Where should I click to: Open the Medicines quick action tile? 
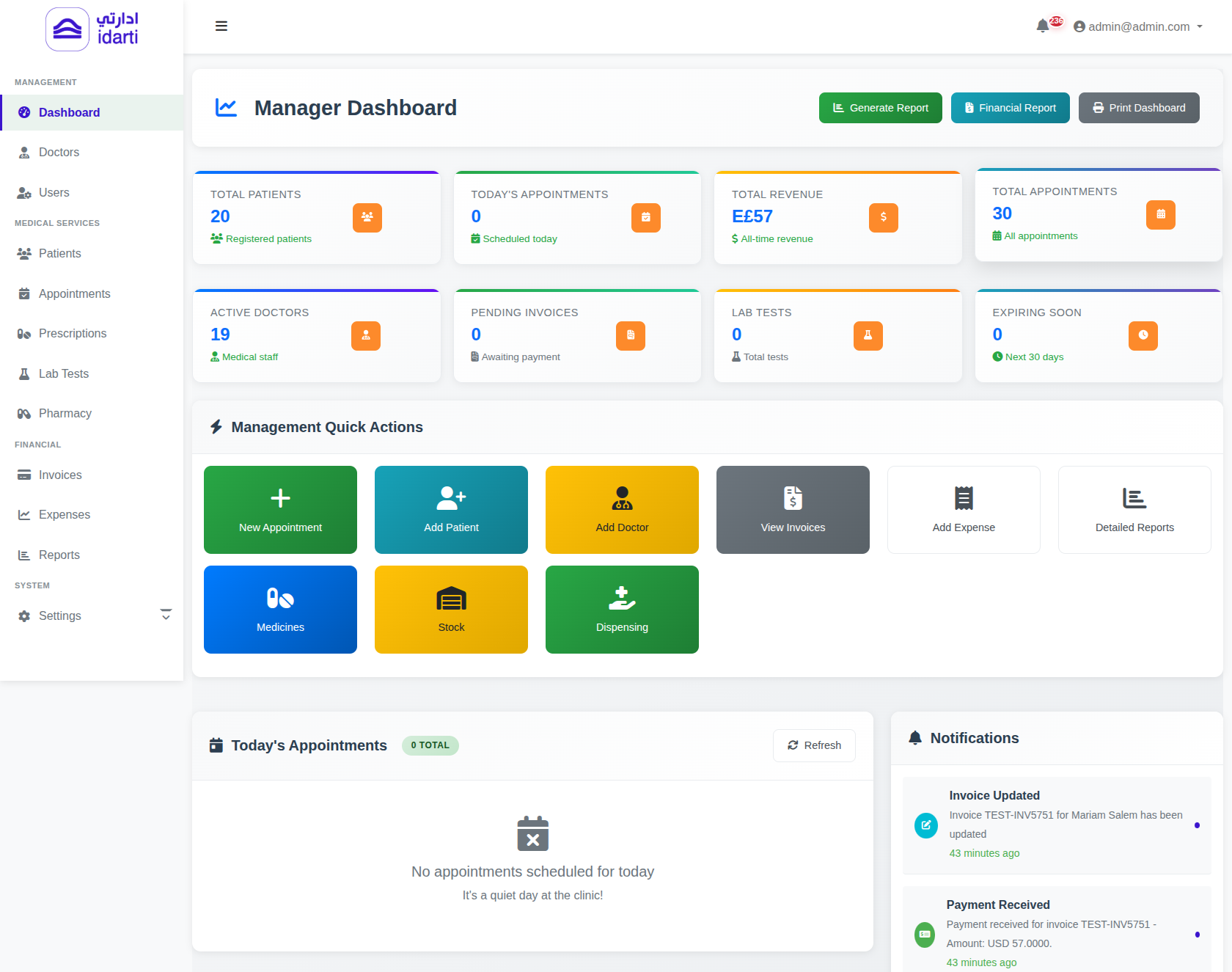tap(280, 610)
